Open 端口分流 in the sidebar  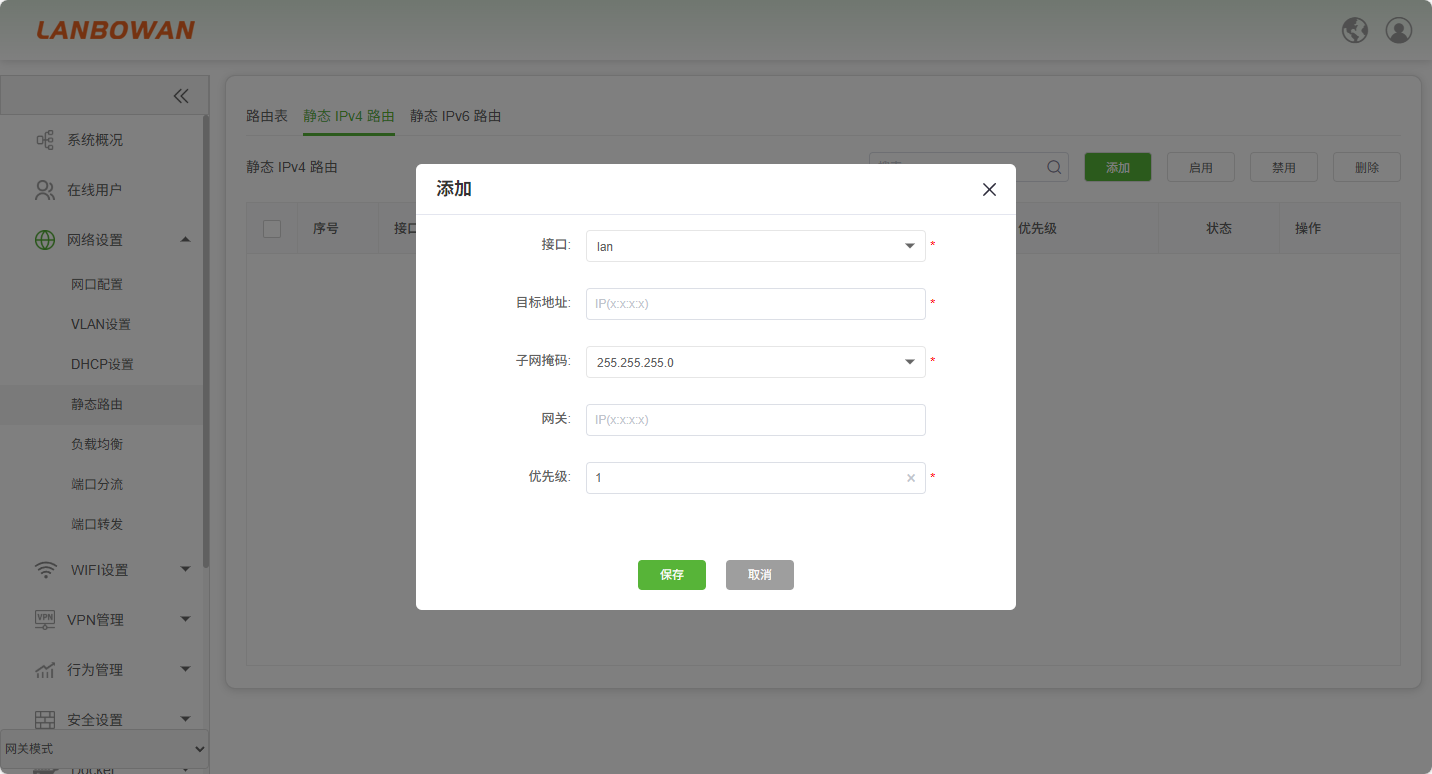97,485
